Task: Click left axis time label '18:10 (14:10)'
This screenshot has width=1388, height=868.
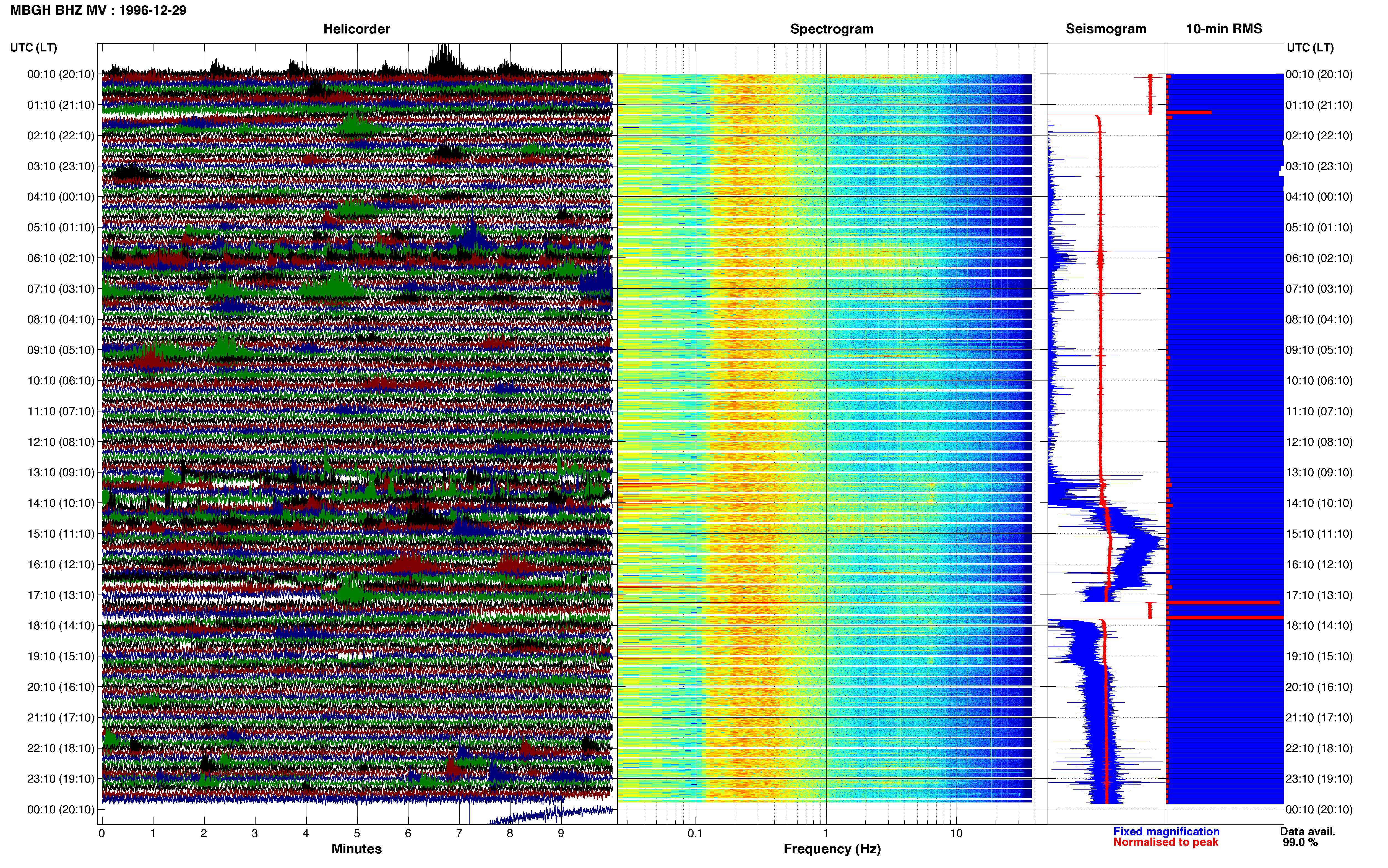Action: (x=61, y=626)
